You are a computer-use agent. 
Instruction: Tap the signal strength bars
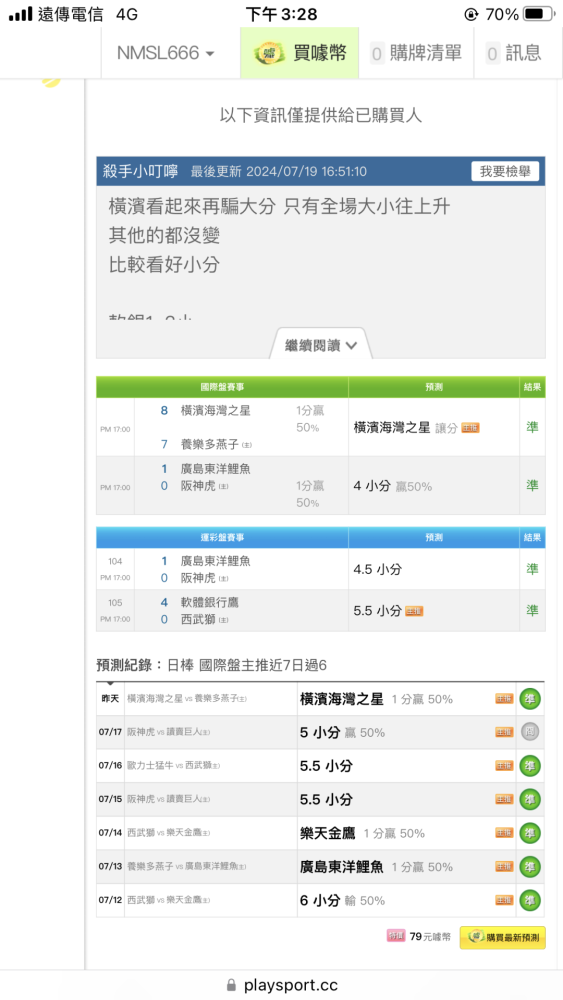point(20,14)
